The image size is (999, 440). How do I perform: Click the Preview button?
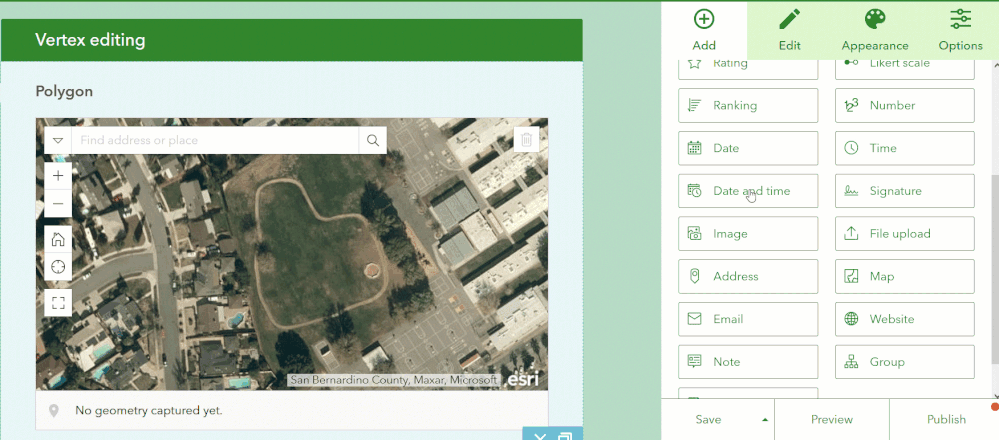(x=831, y=419)
